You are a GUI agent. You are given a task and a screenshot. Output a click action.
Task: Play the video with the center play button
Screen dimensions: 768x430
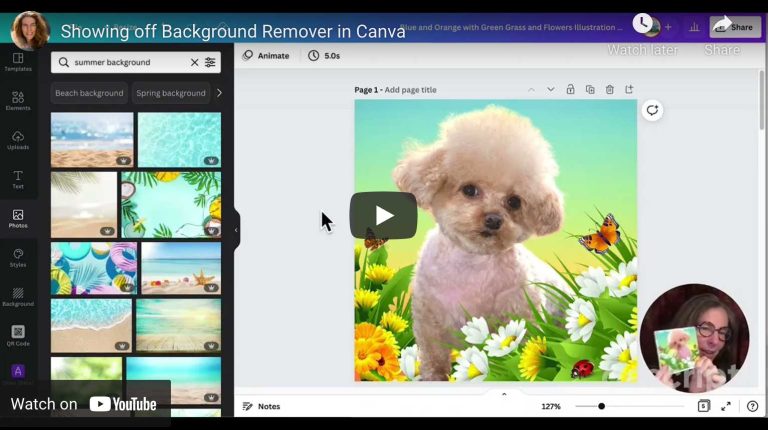click(x=384, y=215)
